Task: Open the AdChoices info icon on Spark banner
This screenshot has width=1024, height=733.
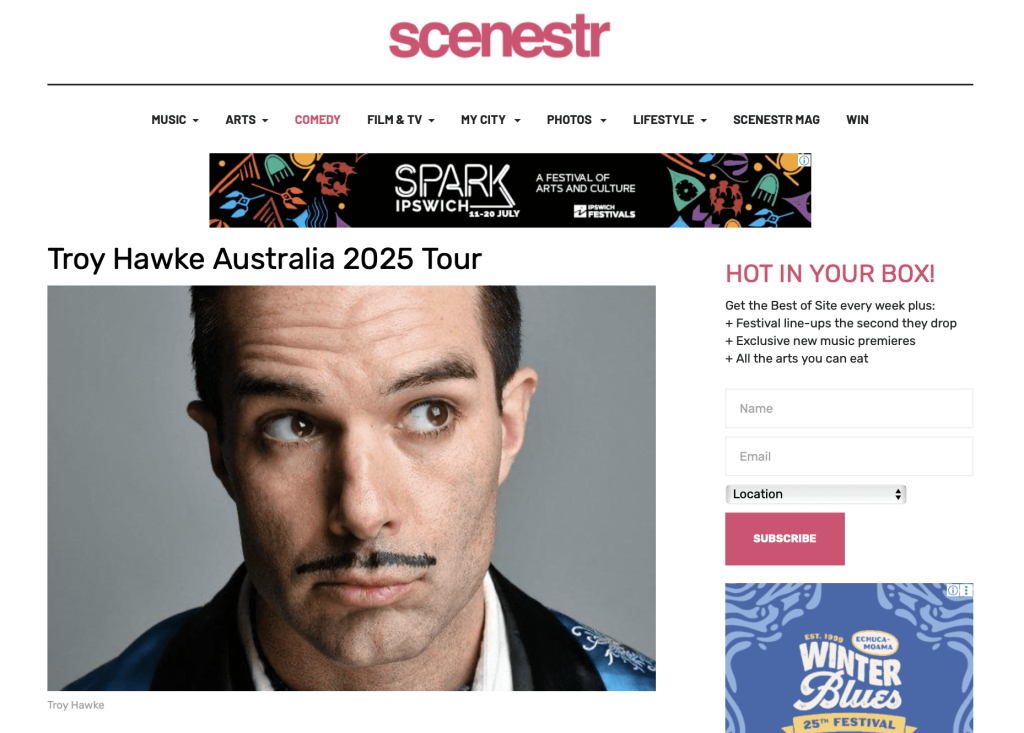Action: click(x=805, y=160)
